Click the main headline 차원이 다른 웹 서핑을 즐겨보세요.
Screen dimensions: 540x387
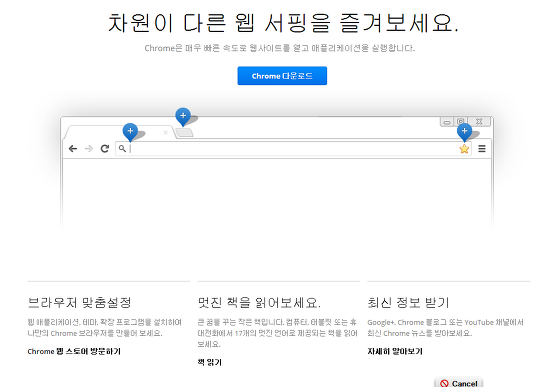coord(283,23)
